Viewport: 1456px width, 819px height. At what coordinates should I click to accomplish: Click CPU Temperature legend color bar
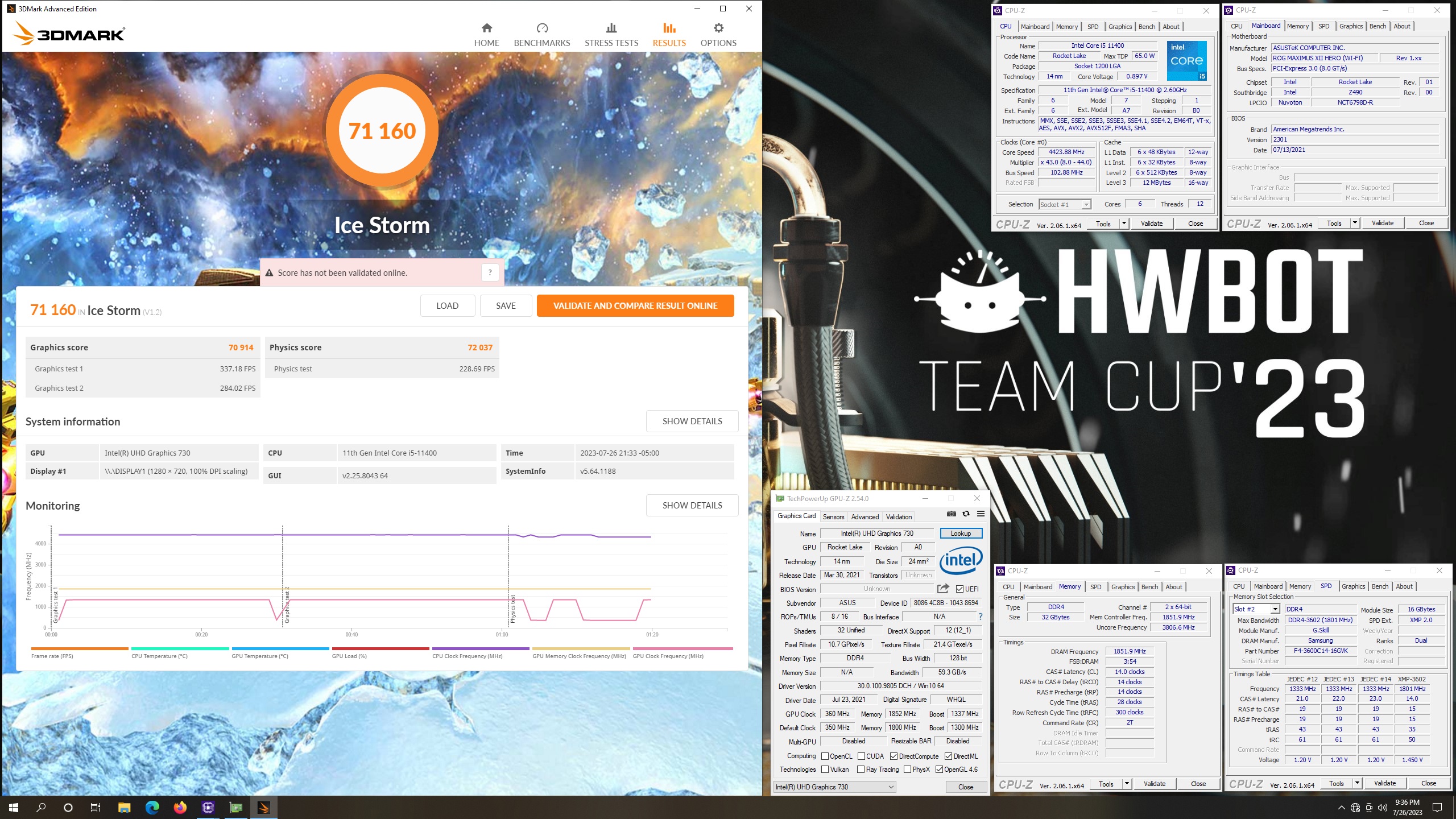click(180, 648)
